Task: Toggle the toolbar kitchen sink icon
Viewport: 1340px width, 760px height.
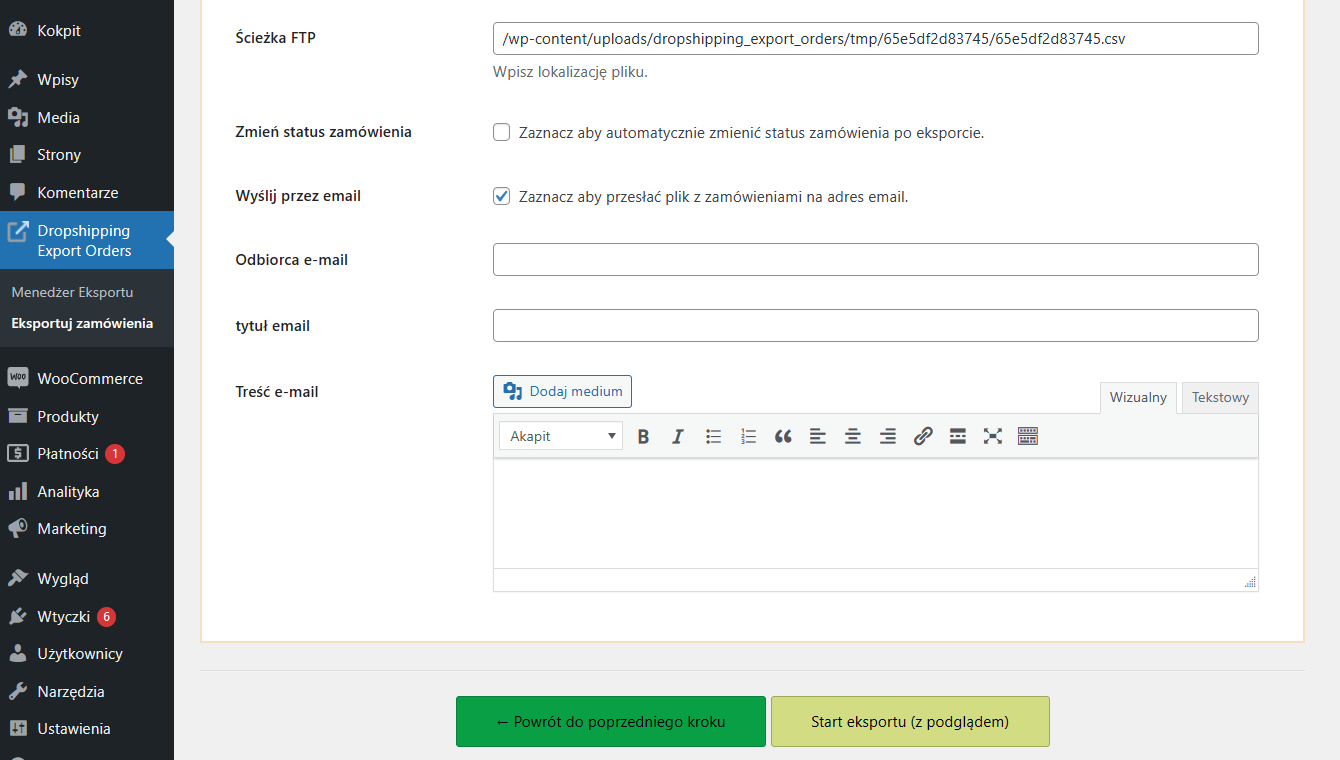Action: coord(1028,436)
